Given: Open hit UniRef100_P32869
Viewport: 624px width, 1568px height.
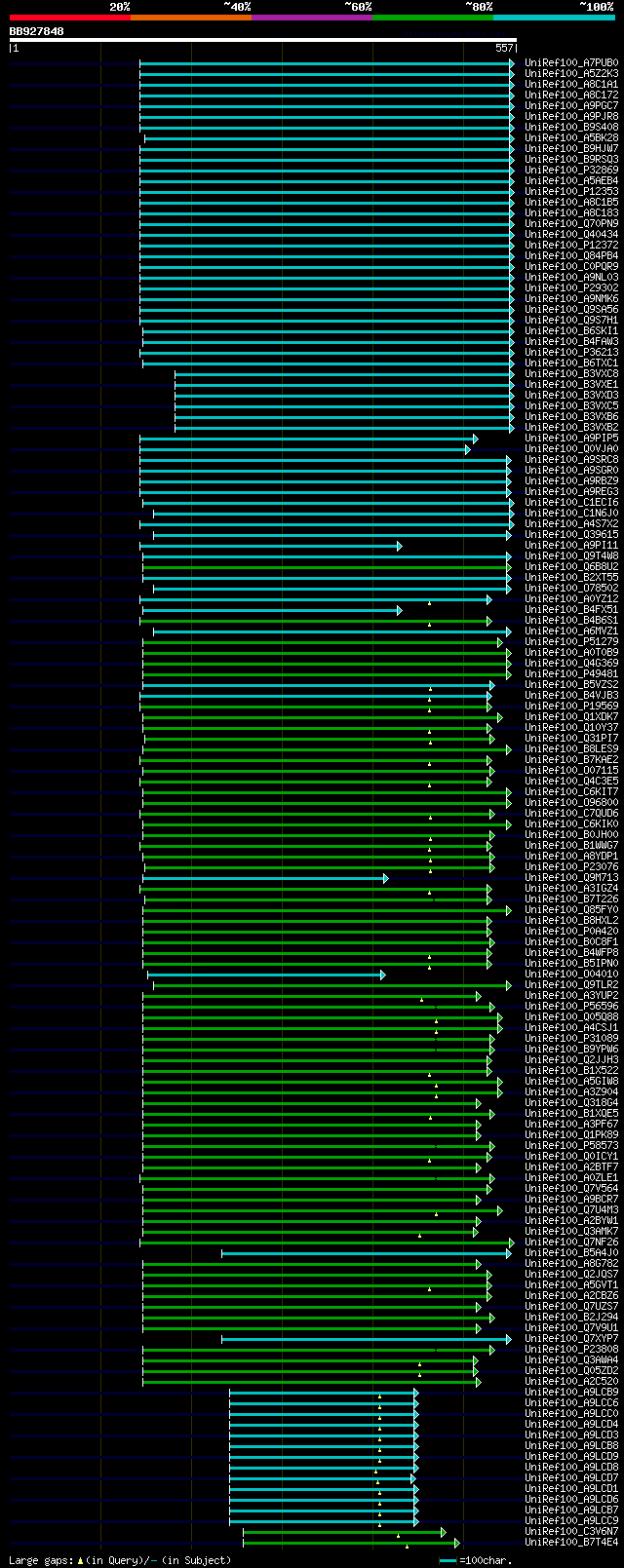Looking at the screenshot, I should click(x=571, y=171).
